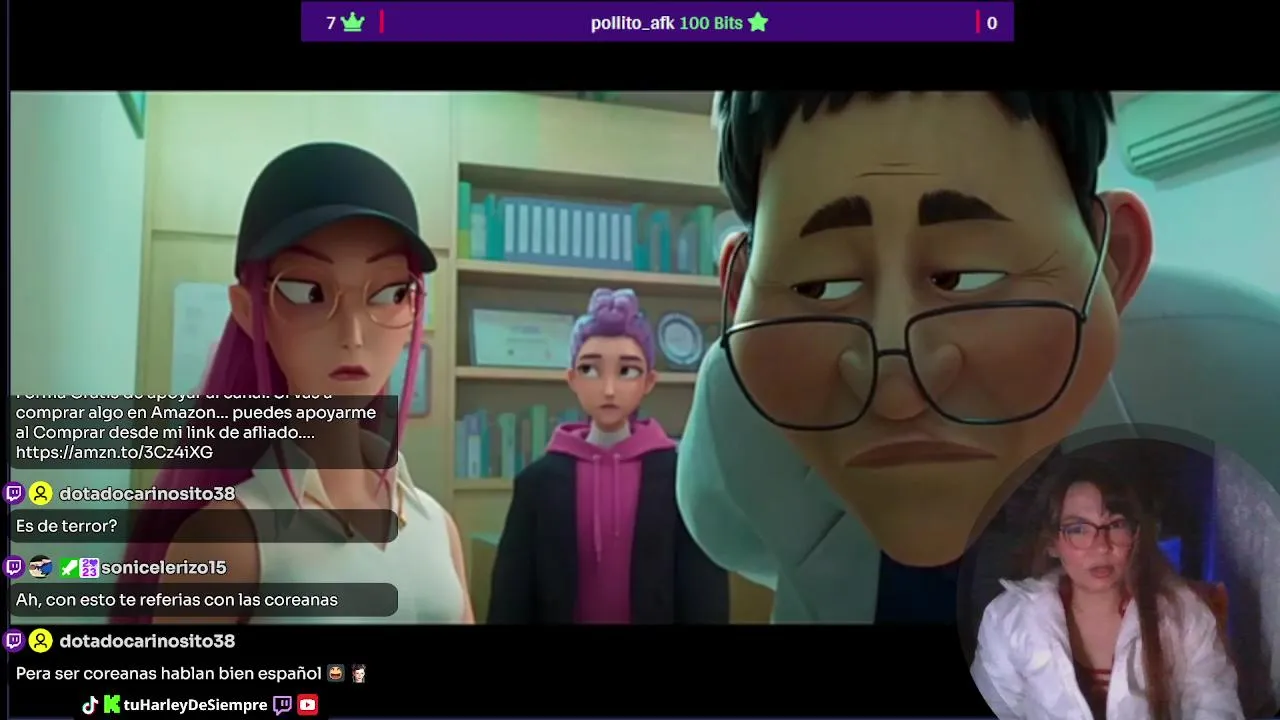Click the yellow avatar above "Pera ser coreanas"
Image resolution: width=1280 pixels, height=720 pixels.
point(40,640)
